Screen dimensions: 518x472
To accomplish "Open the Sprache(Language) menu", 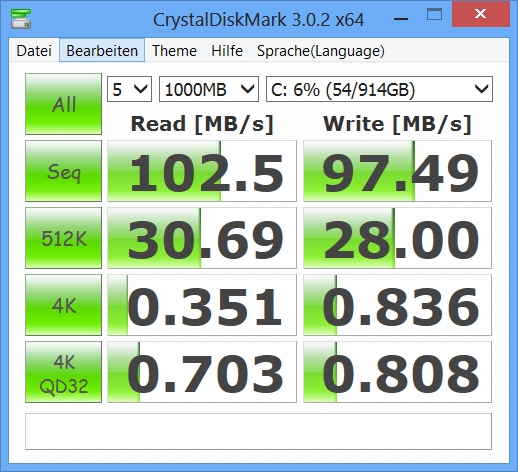I will [321, 51].
